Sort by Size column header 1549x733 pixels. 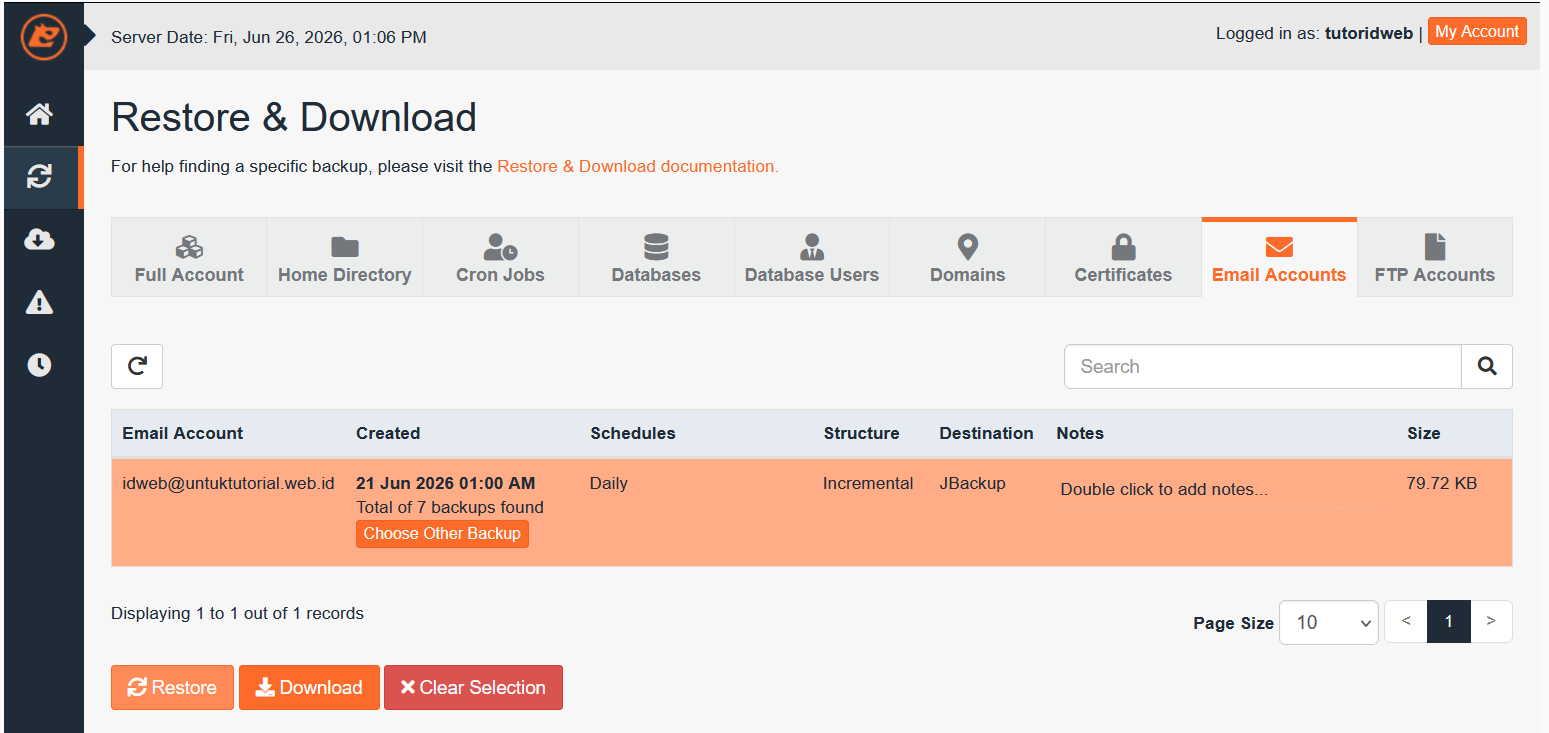point(1424,433)
